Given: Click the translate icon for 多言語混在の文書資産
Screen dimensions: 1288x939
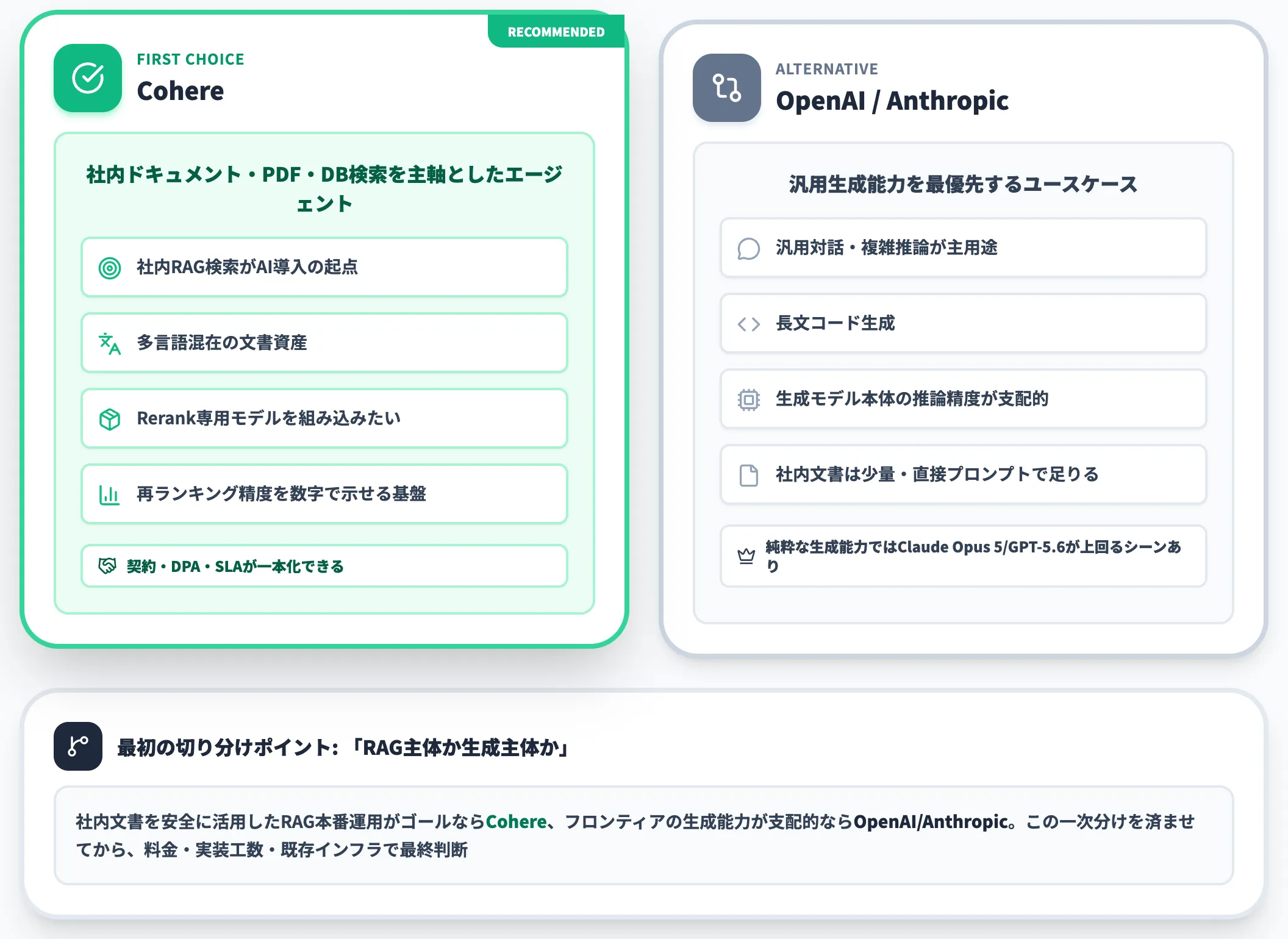Looking at the screenshot, I should [110, 343].
